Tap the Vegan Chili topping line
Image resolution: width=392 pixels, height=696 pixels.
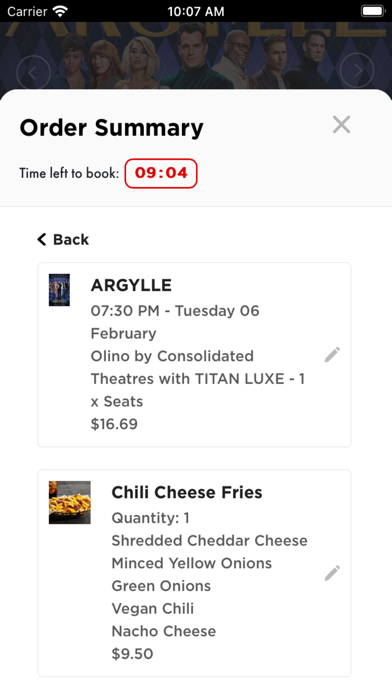[x=153, y=609]
